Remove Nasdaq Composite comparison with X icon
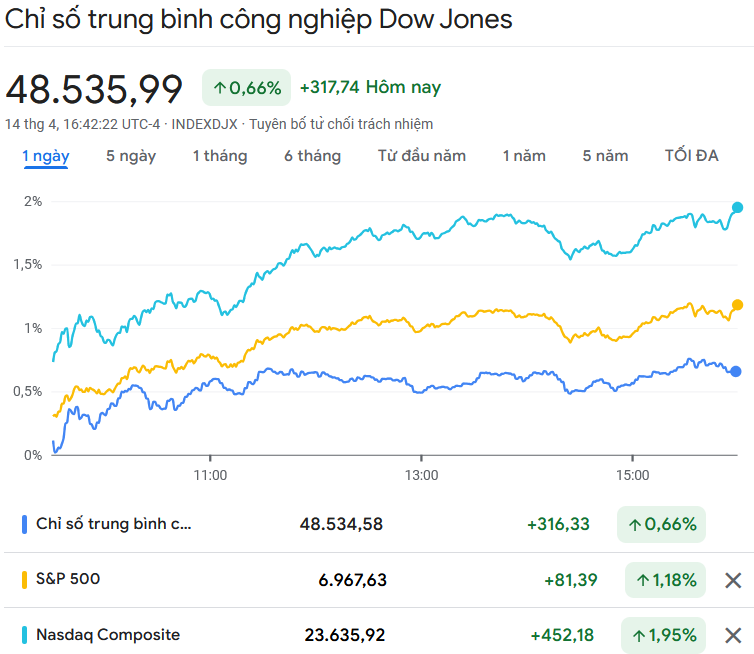Viewport: 754px width, 654px height. pyautogui.click(x=733, y=635)
